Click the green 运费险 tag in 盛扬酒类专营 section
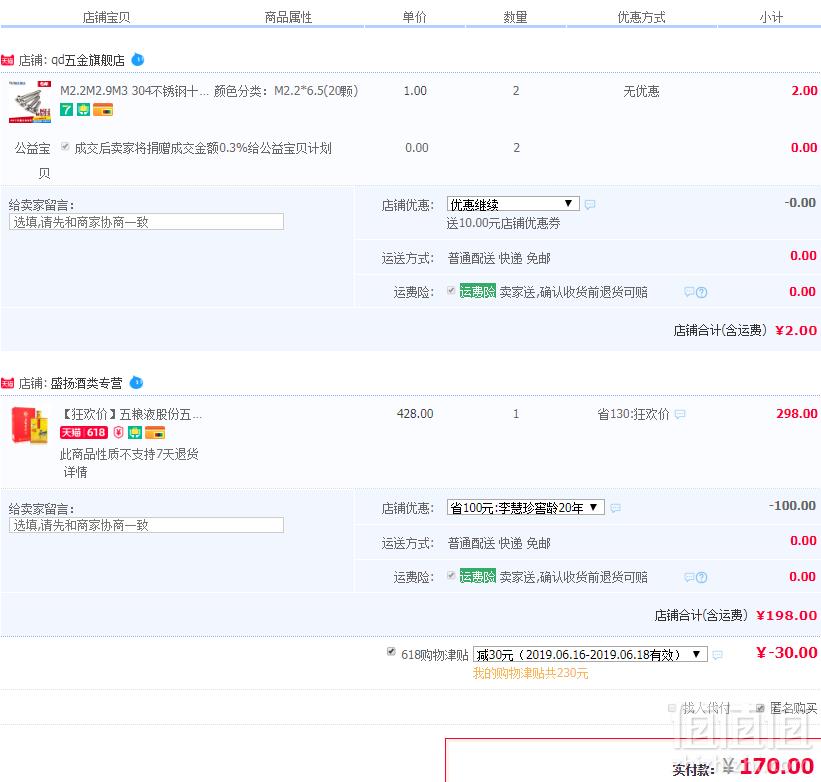The image size is (821, 782). [478, 576]
